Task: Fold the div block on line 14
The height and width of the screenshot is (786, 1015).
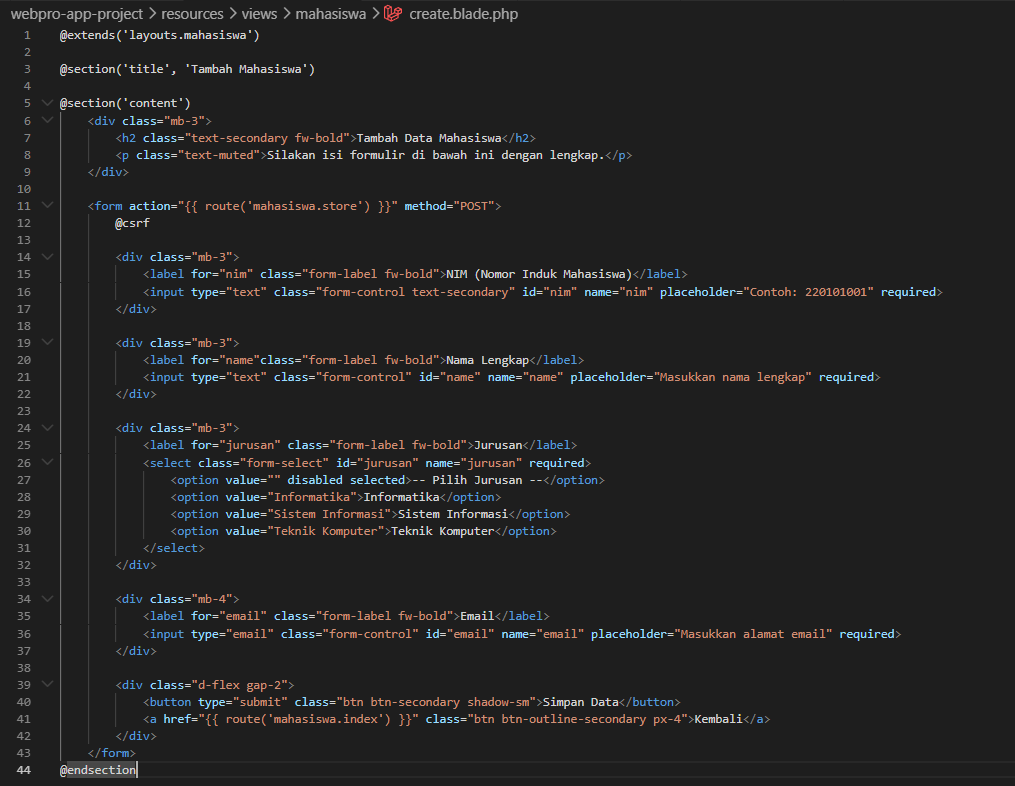Action: point(47,257)
